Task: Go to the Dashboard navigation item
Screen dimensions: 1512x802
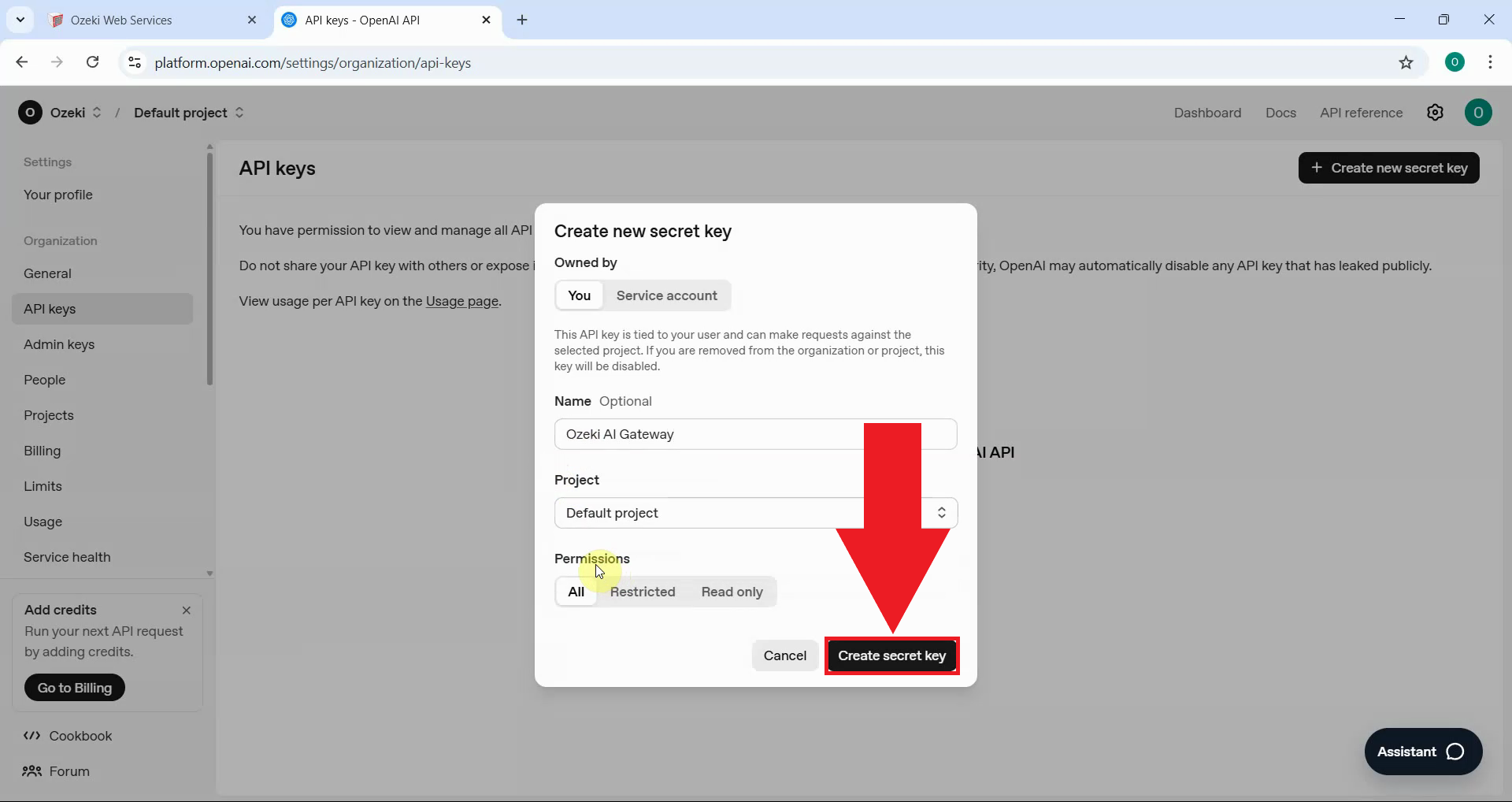Action: pyautogui.click(x=1207, y=113)
